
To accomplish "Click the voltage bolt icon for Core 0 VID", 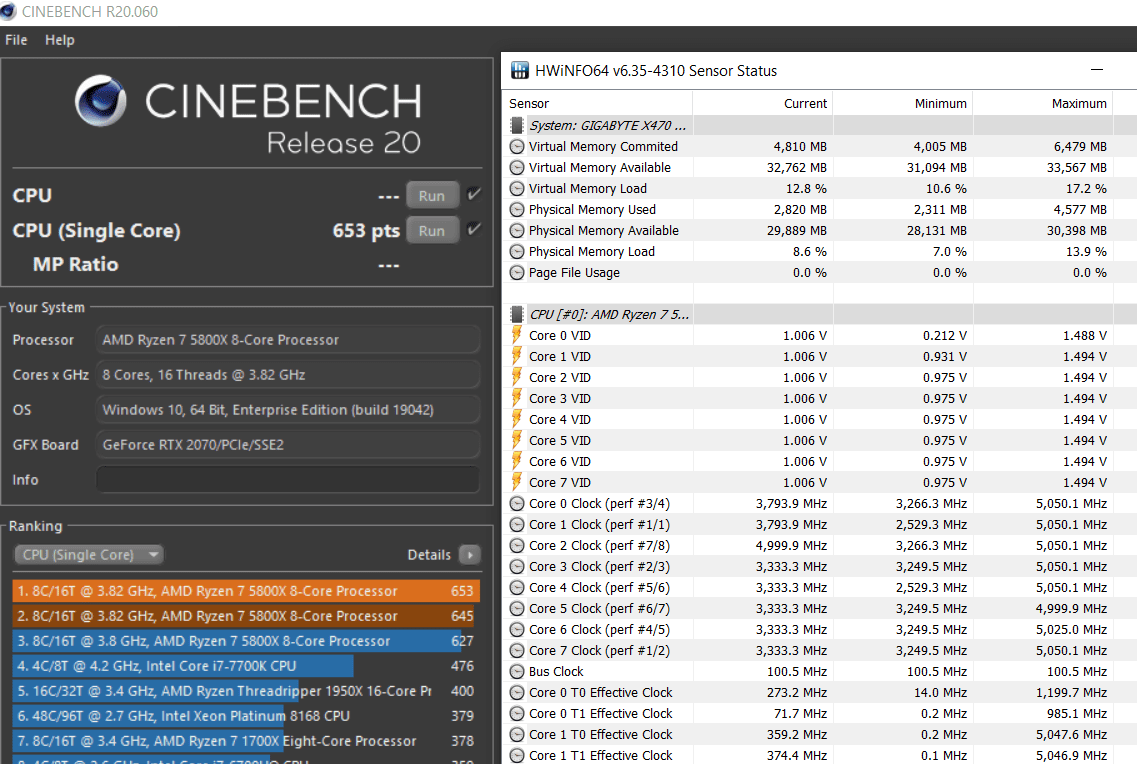I will pyautogui.click(x=517, y=335).
